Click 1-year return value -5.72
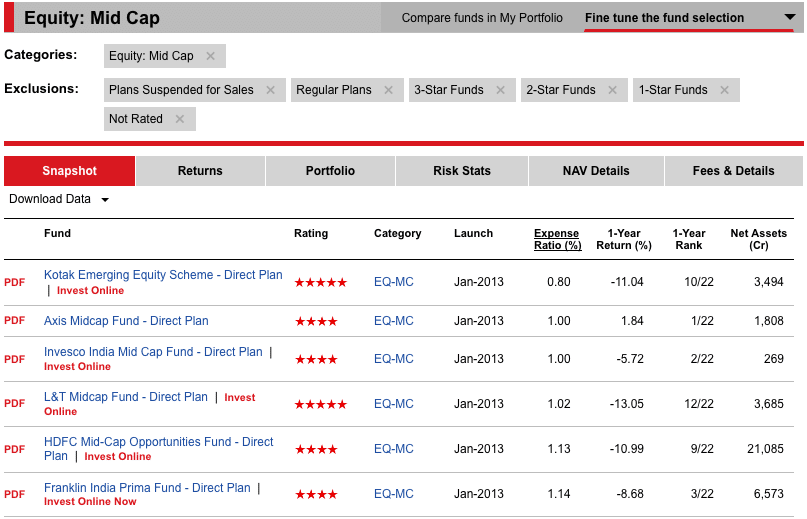This screenshot has height=519, width=807. click(630, 359)
